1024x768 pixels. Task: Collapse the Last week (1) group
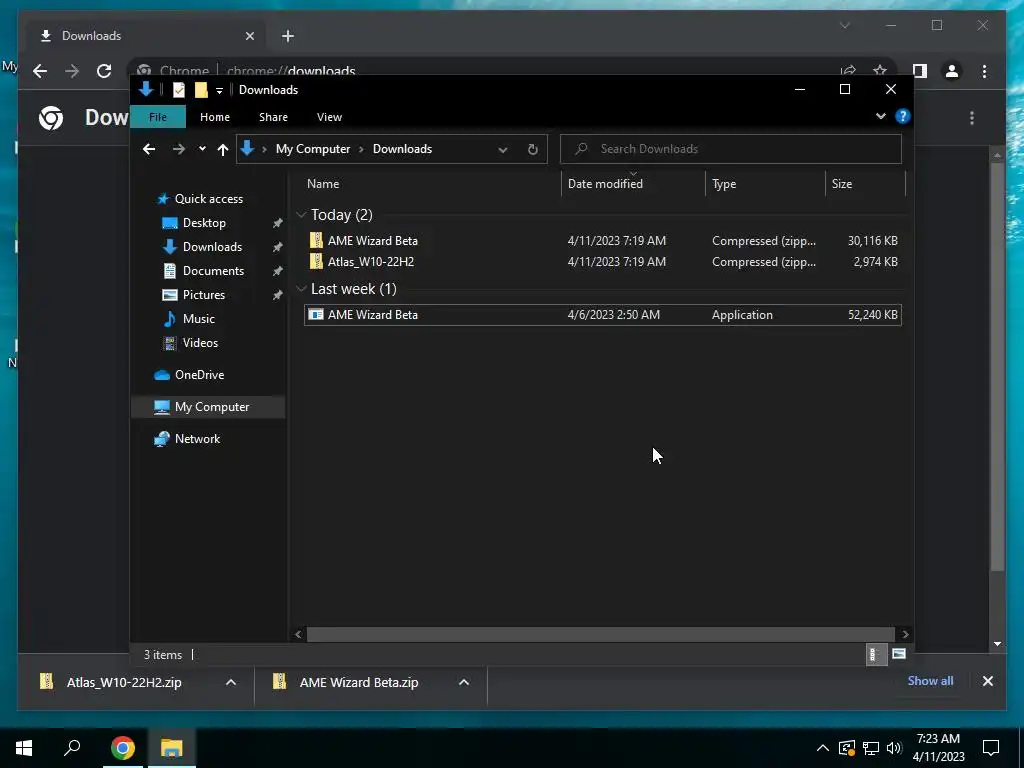coord(301,289)
